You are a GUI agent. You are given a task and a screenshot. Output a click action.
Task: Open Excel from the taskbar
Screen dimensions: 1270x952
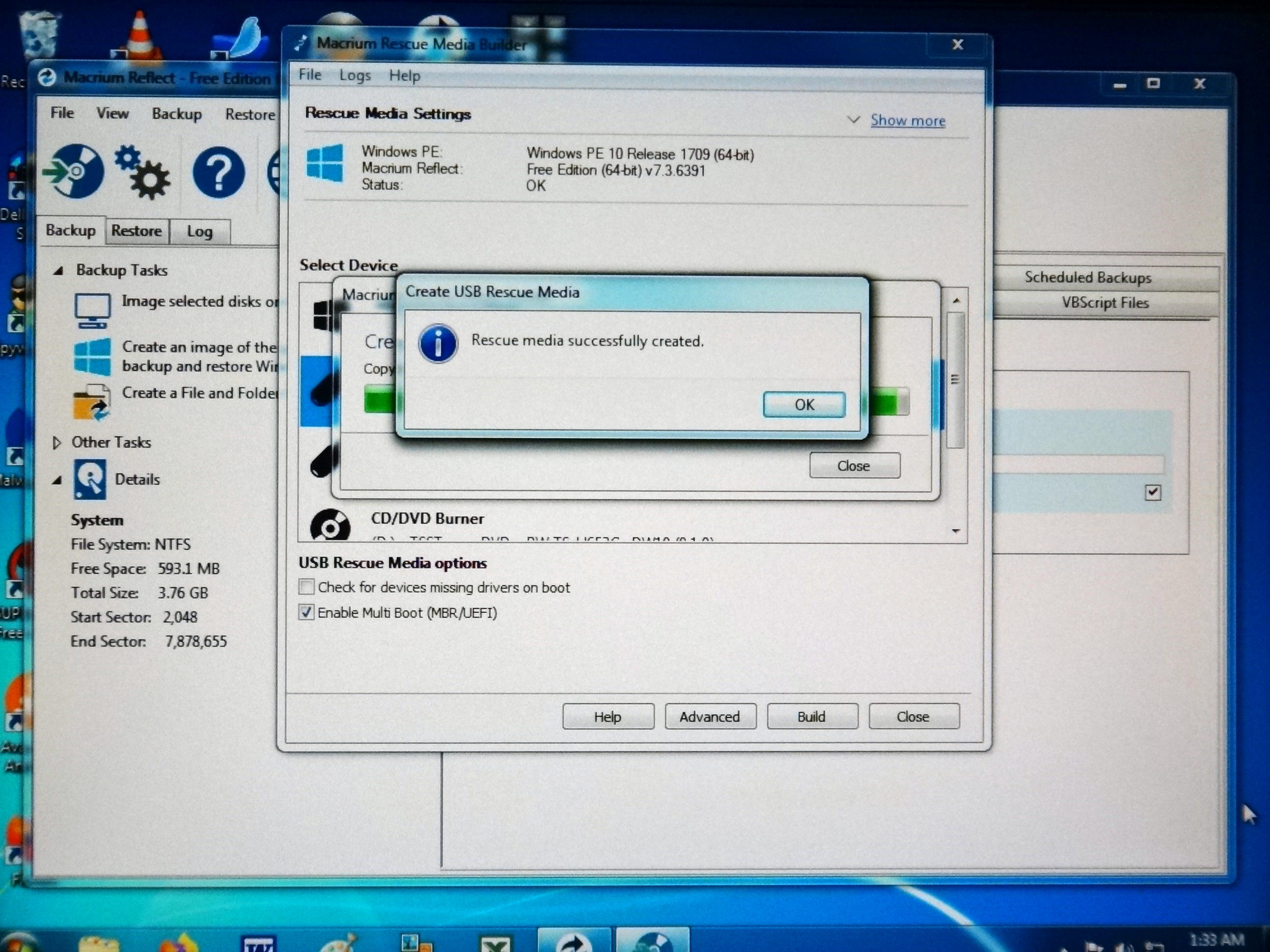point(495,944)
